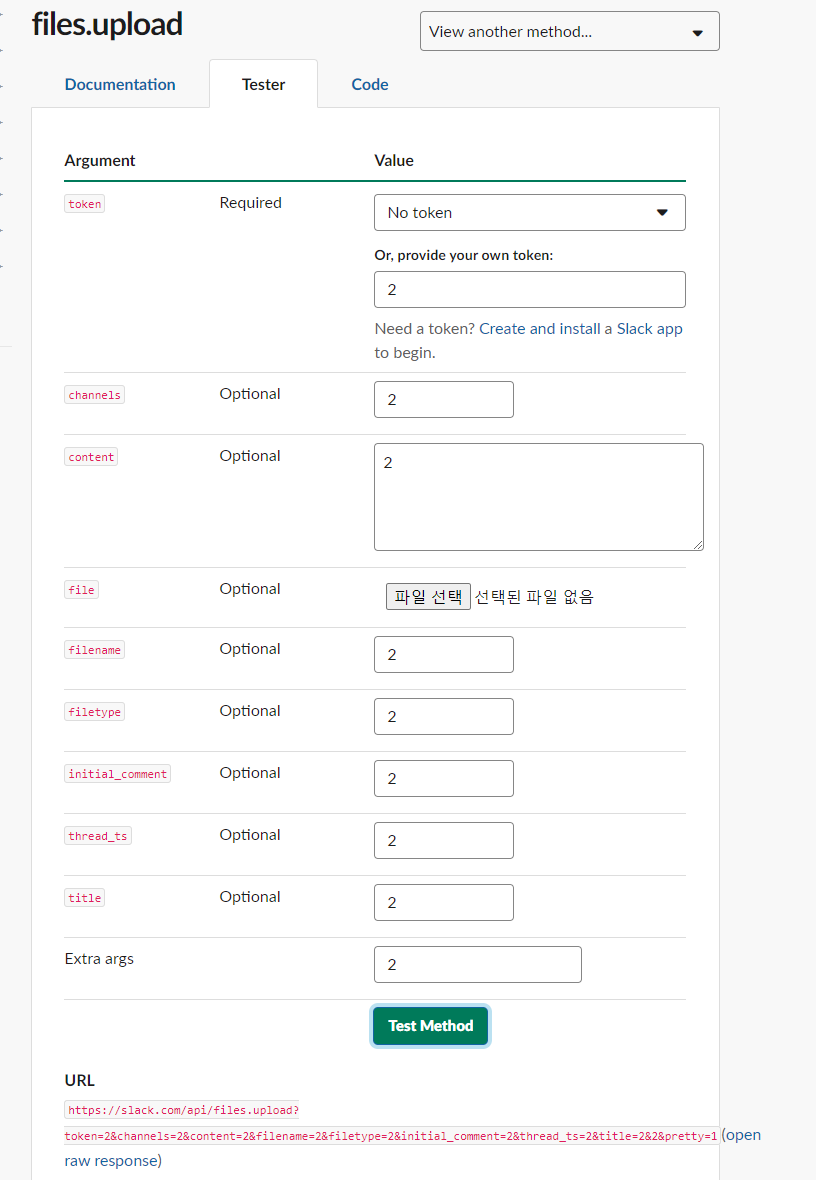Click inside the provide your own token field
This screenshot has height=1180, width=816.
point(529,289)
